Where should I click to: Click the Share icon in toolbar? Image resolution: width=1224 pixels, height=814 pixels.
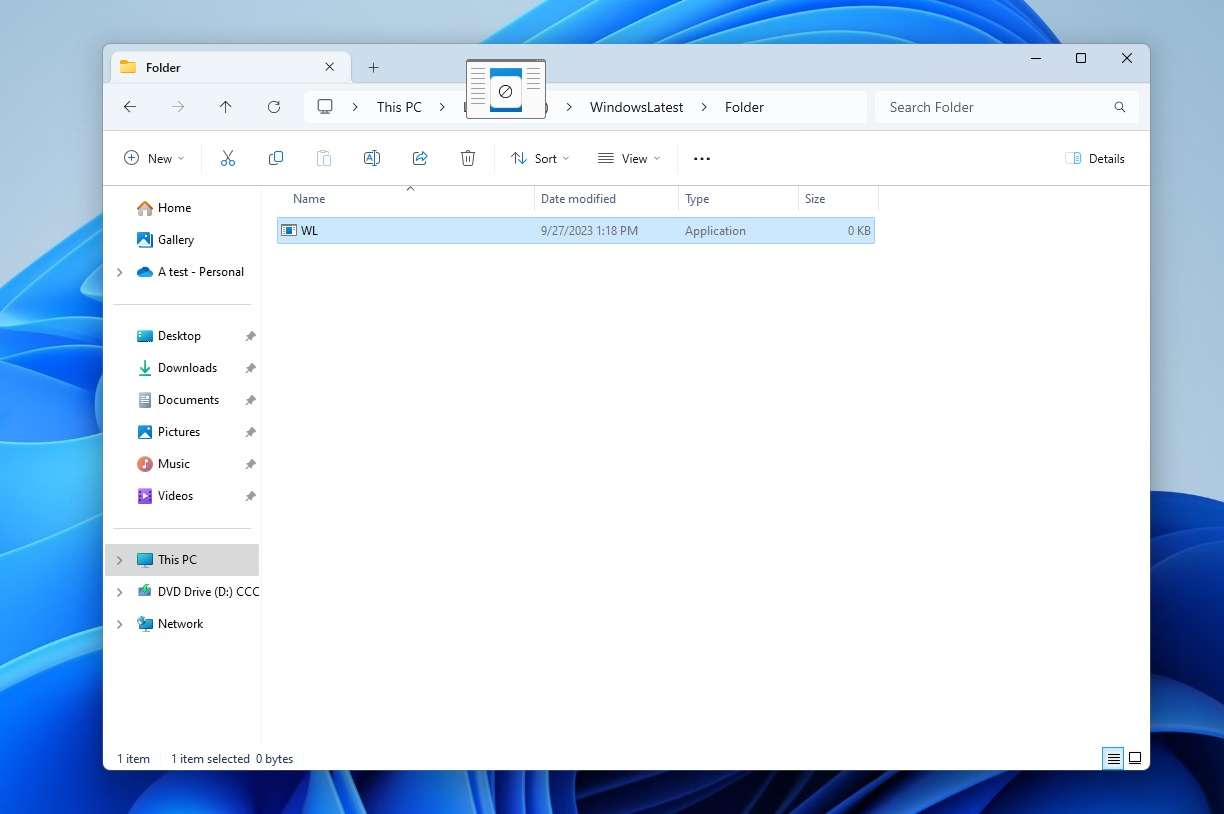(x=420, y=158)
